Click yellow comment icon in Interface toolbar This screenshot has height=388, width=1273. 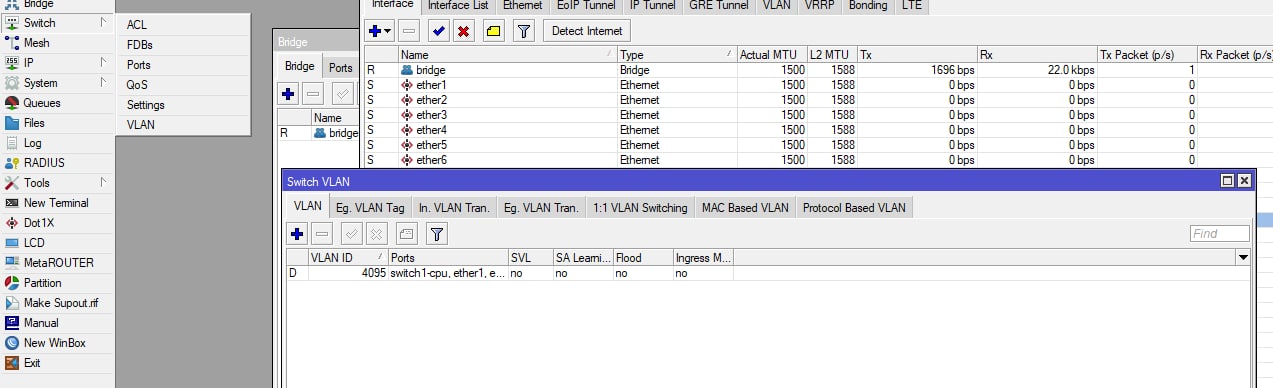click(x=493, y=31)
